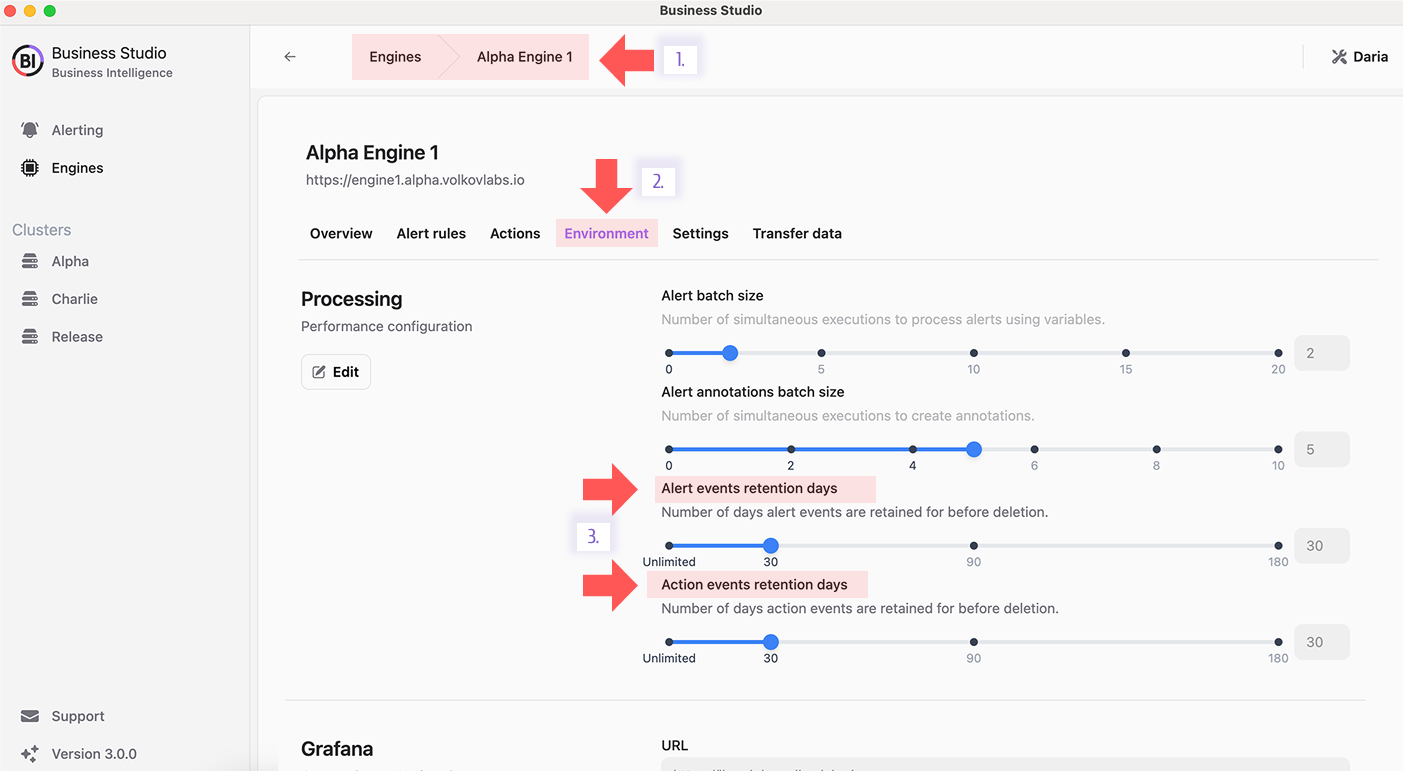Open the Release cluster
The image size is (1403, 771).
tap(77, 337)
